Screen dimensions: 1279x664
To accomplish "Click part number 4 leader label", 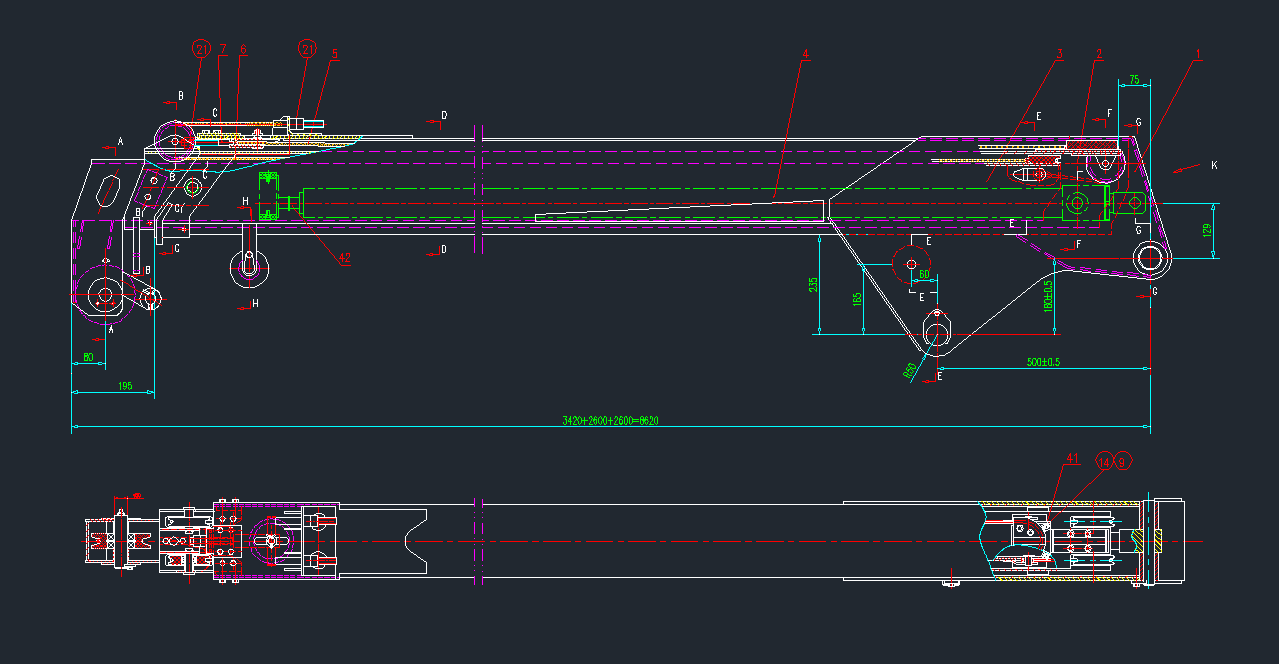I will [x=804, y=54].
